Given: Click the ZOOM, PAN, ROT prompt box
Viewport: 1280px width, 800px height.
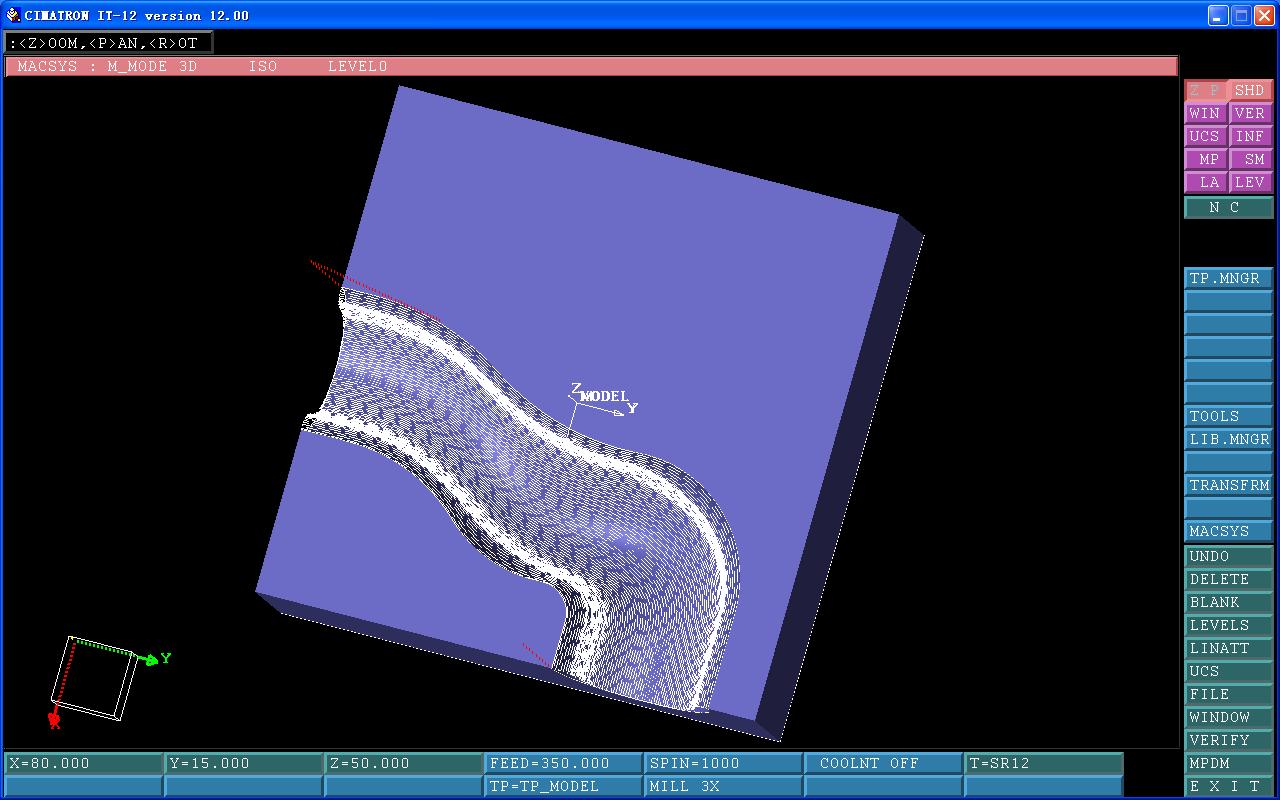Looking at the screenshot, I should tap(108, 43).
